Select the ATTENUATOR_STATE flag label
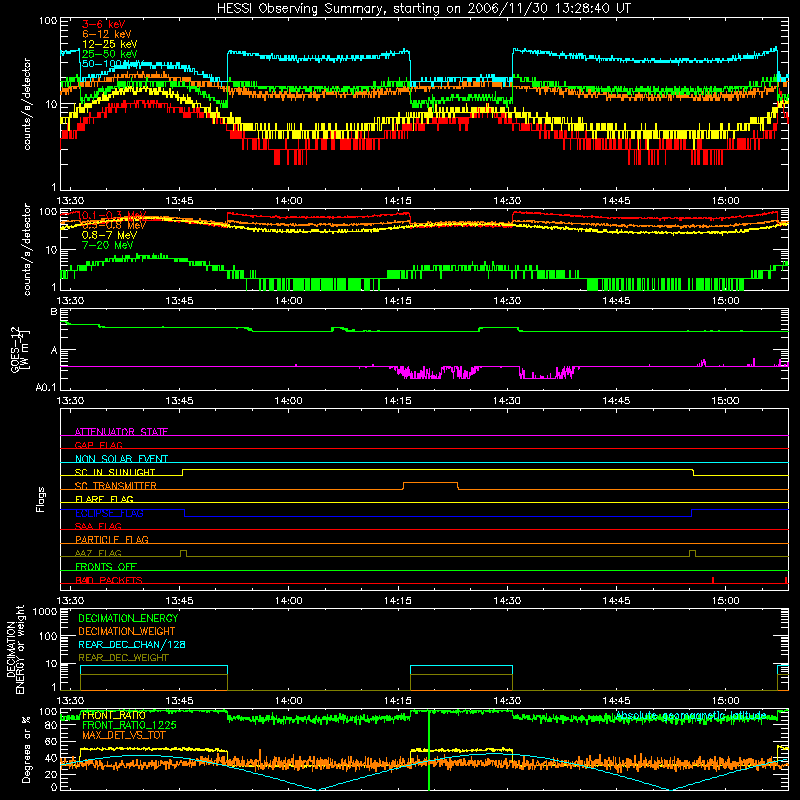The width and height of the screenshot is (800, 800). coord(121,432)
